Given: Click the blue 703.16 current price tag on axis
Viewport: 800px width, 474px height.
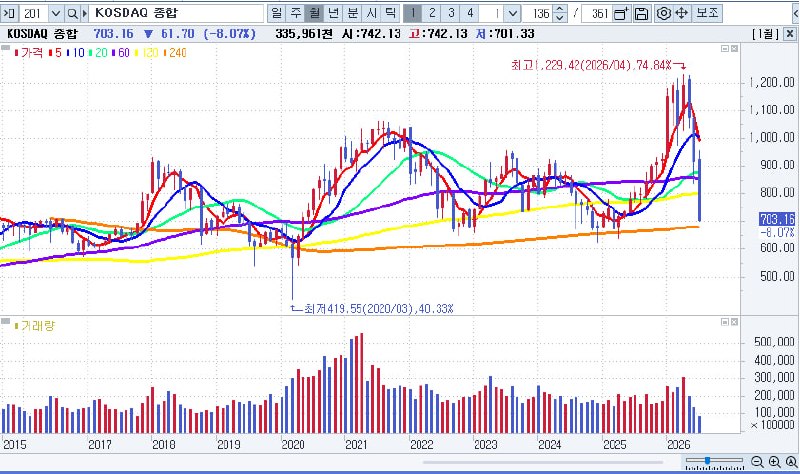Looking at the screenshot, I should click(777, 219).
